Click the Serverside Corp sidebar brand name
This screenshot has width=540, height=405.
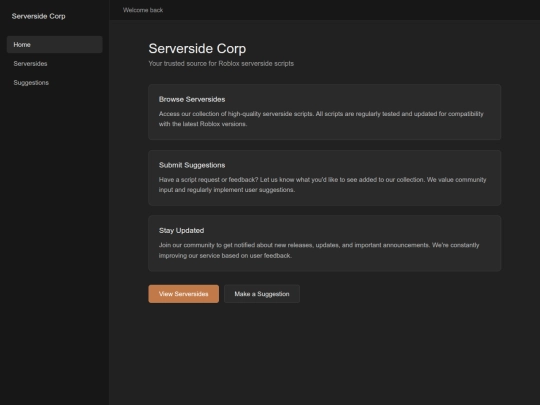point(39,16)
